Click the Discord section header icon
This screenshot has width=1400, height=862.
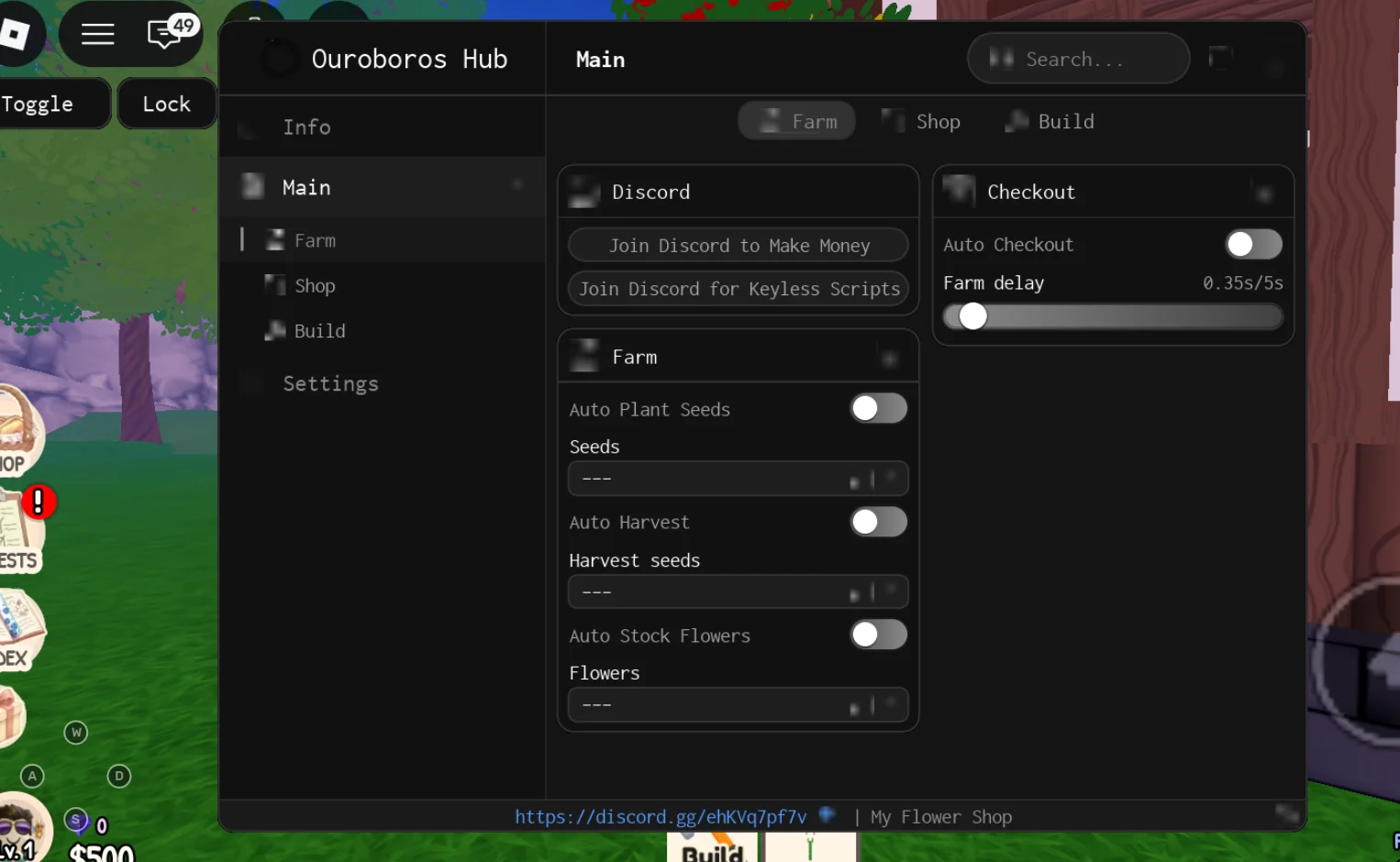(583, 192)
